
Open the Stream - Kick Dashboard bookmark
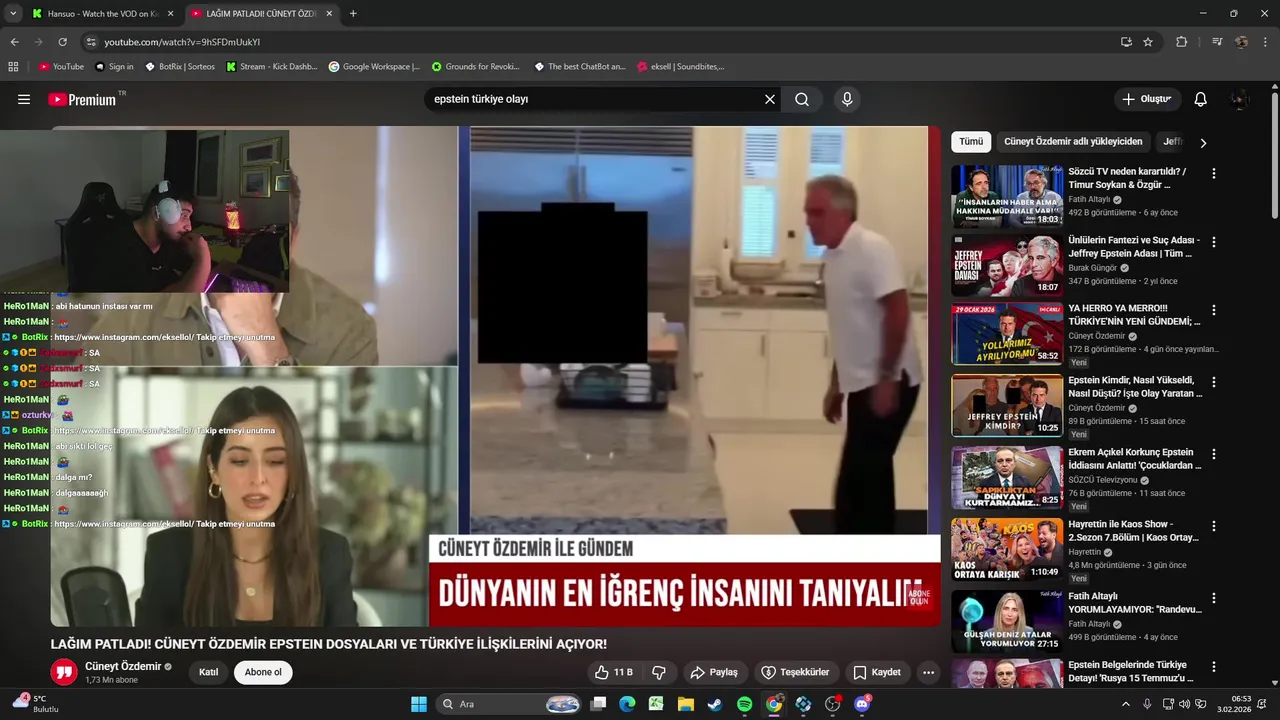click(x=272, y=67)
